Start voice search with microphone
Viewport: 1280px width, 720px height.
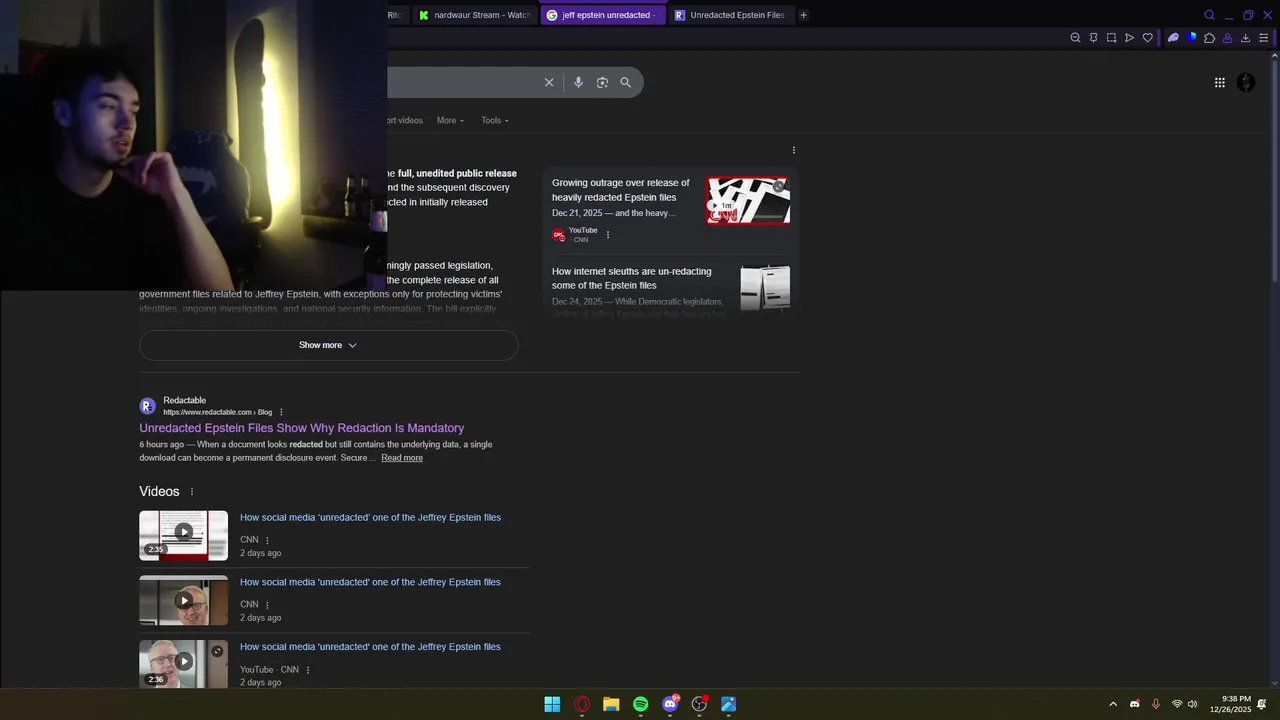578,82
